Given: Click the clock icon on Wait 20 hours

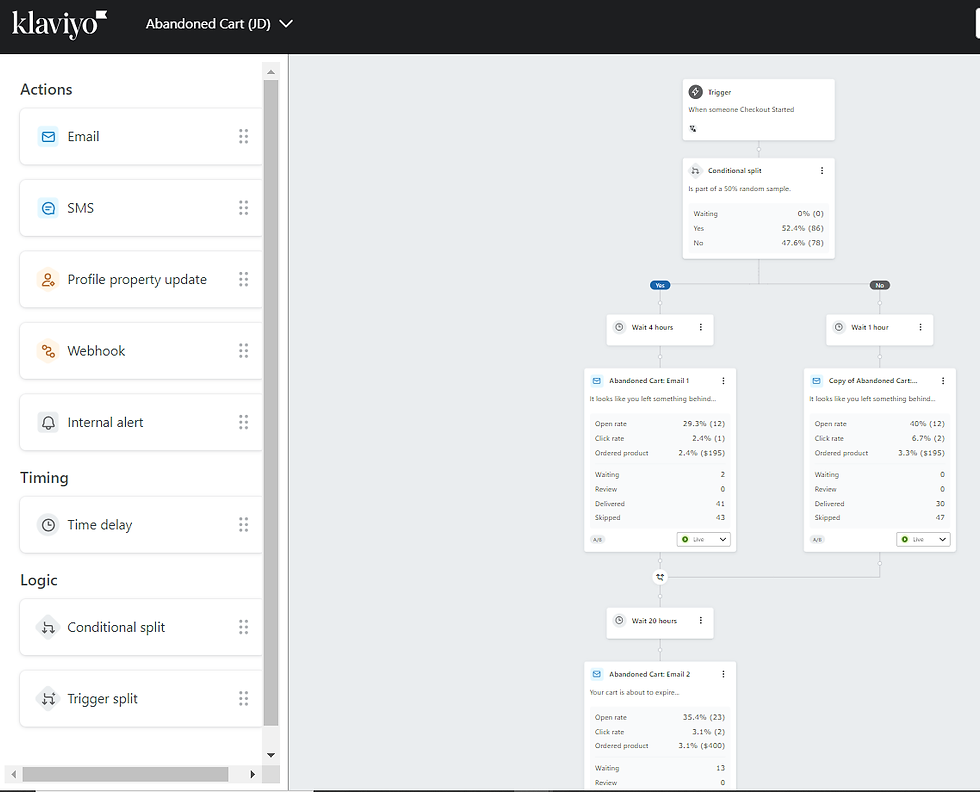Looking at the screenshot, I should point(619,621).
